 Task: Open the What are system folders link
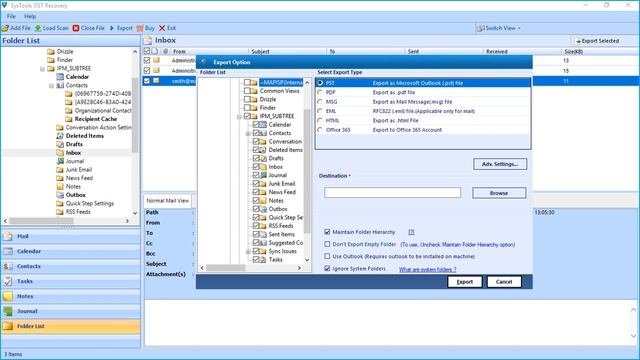427,269
